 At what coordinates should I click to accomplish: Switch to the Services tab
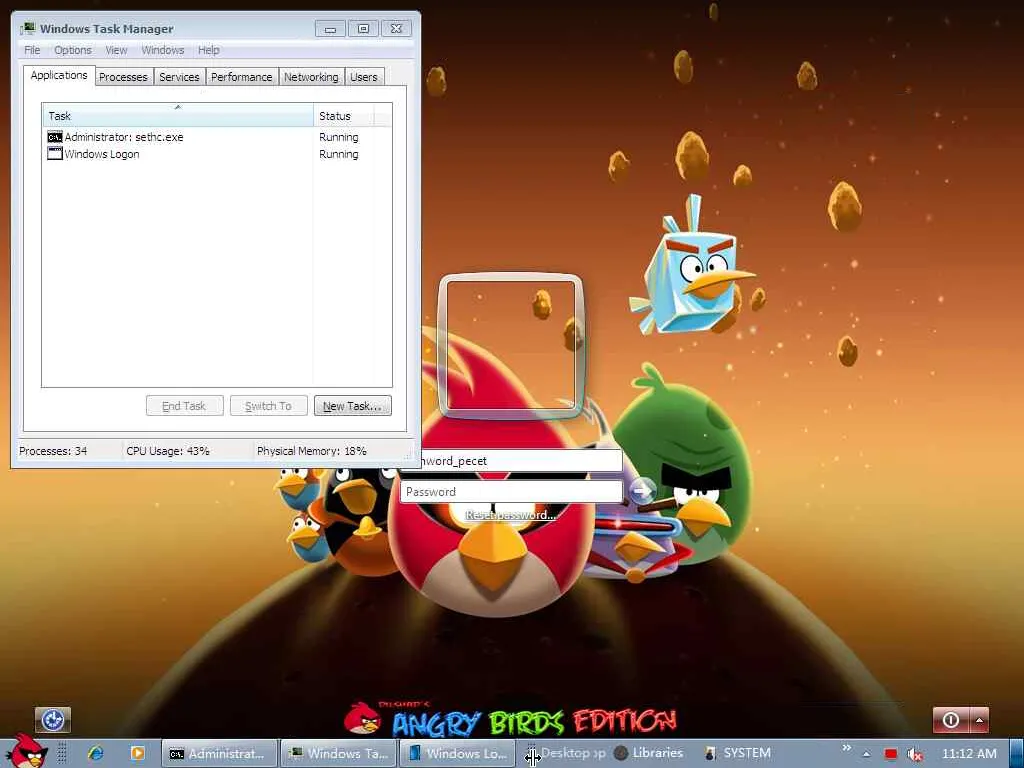179,77
